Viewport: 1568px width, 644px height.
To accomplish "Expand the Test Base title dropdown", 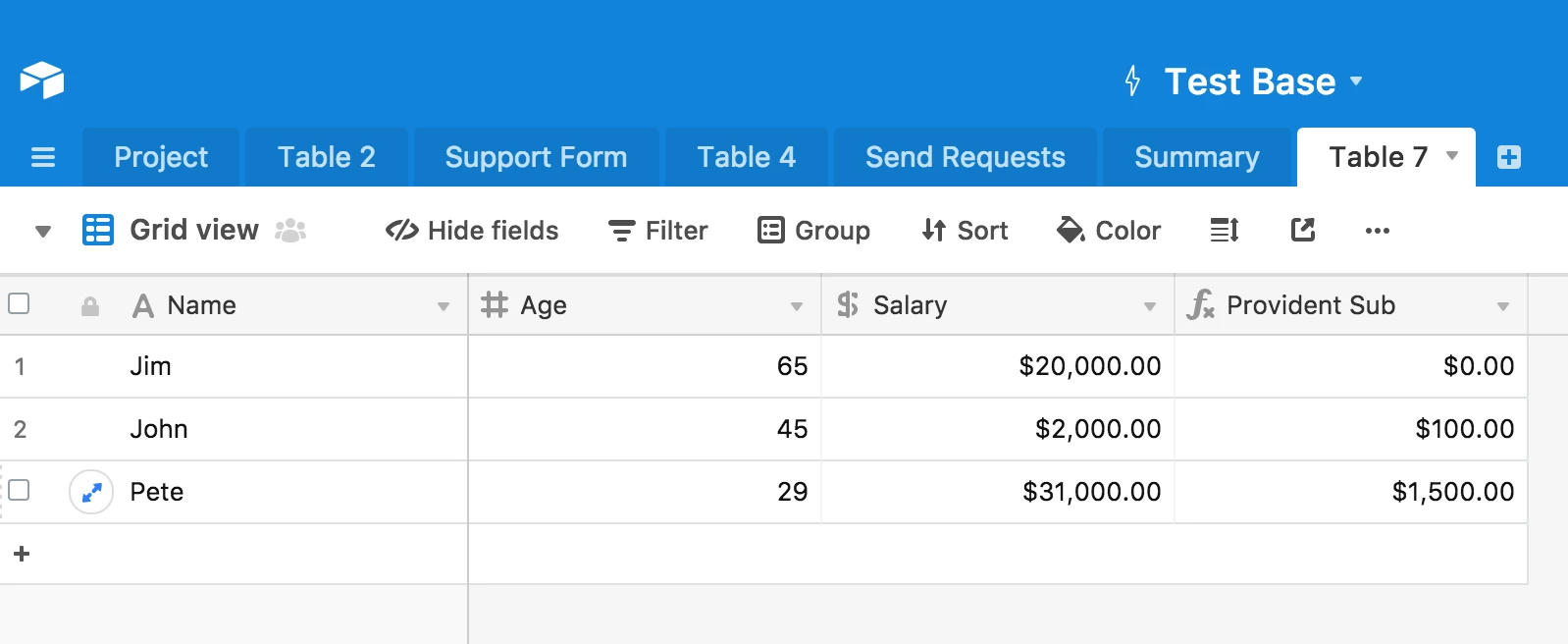I will [1356, 80].
